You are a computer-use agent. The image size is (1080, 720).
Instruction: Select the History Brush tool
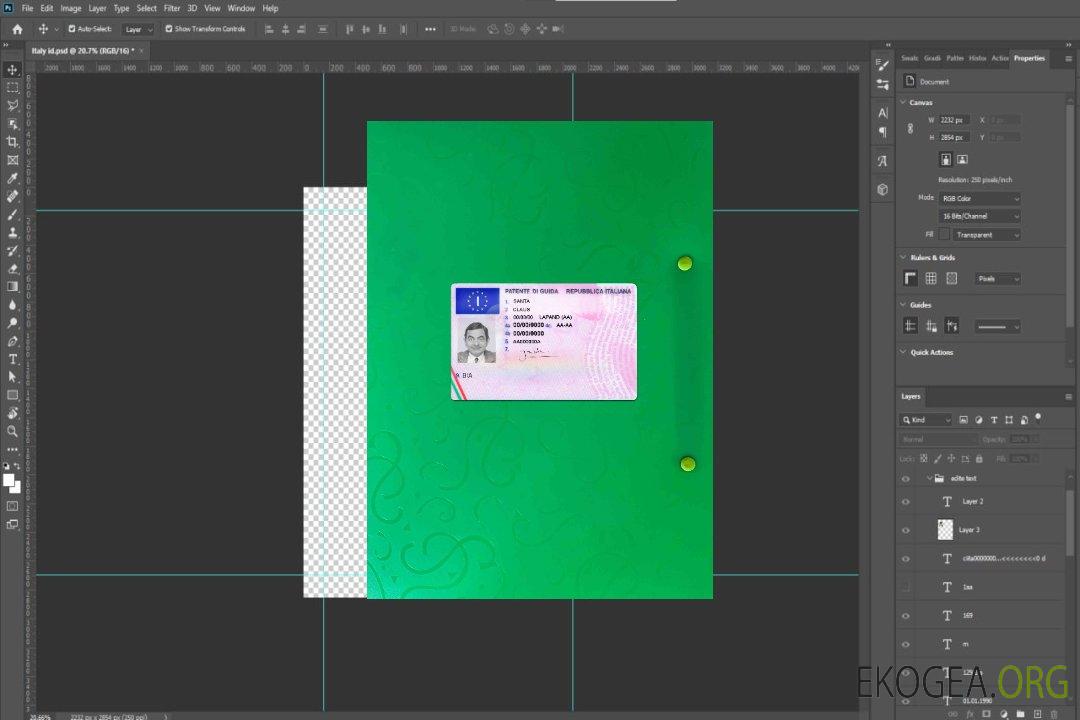pos(12,251)
